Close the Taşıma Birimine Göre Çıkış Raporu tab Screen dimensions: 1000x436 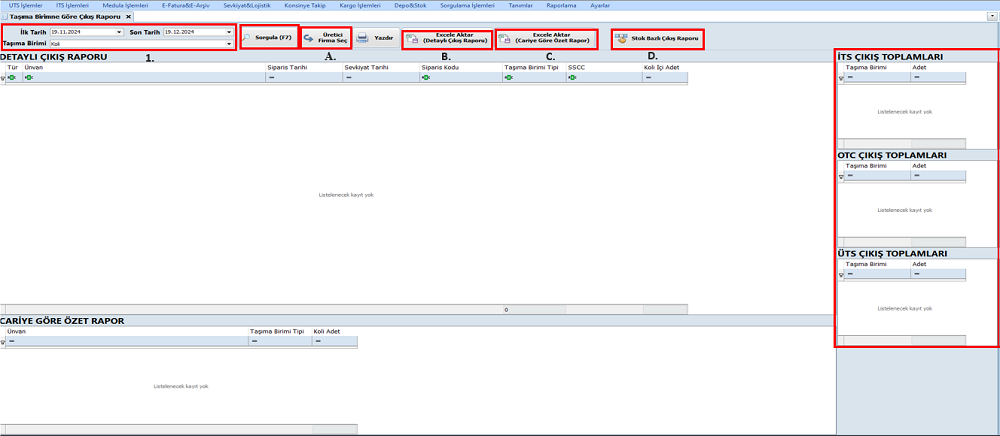(128, 17)
